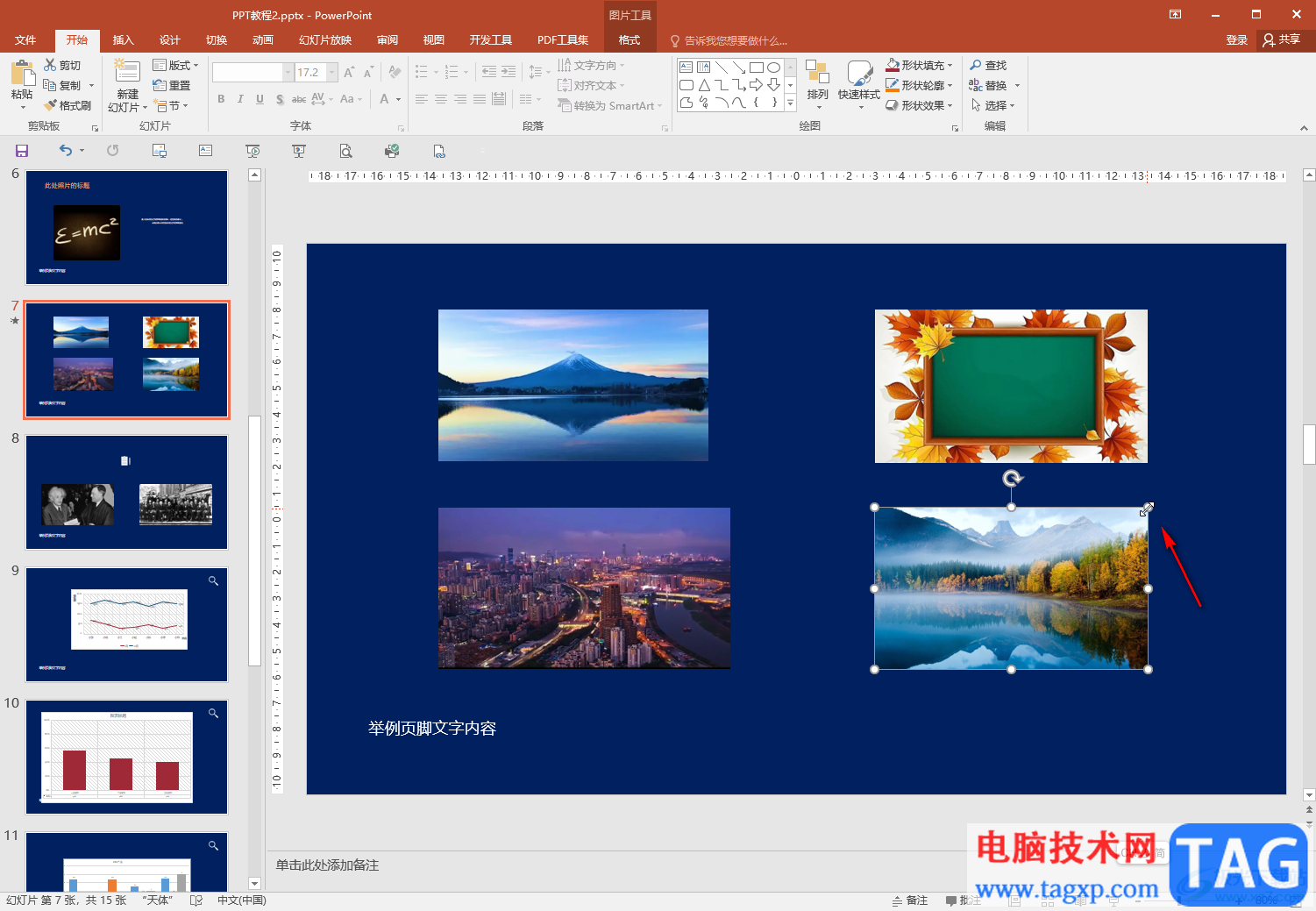Pick the oval shape in the shapes gallery
Viewport: 1316px width, 911px height.
click(773, 68)
